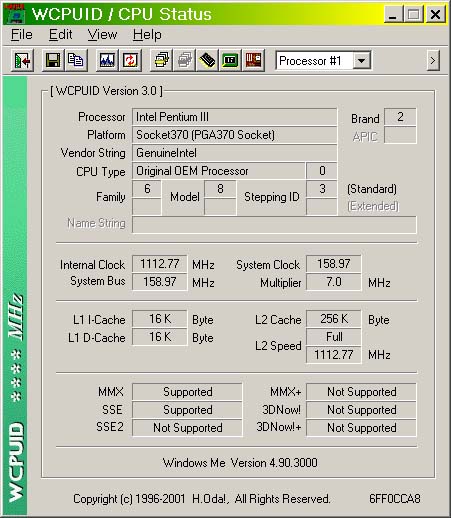Click the CPU Type field Original OEM Processor
Viewport: 451px width, 518px height.
pos(218,171)
